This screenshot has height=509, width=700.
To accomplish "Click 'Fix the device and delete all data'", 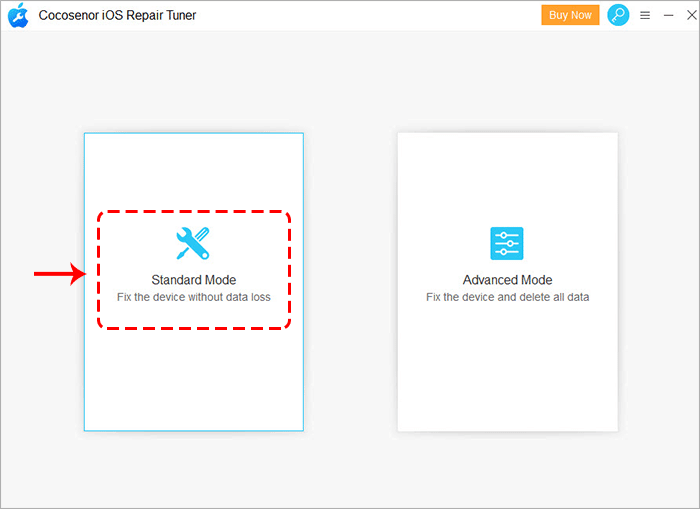I will pos(508,297).
